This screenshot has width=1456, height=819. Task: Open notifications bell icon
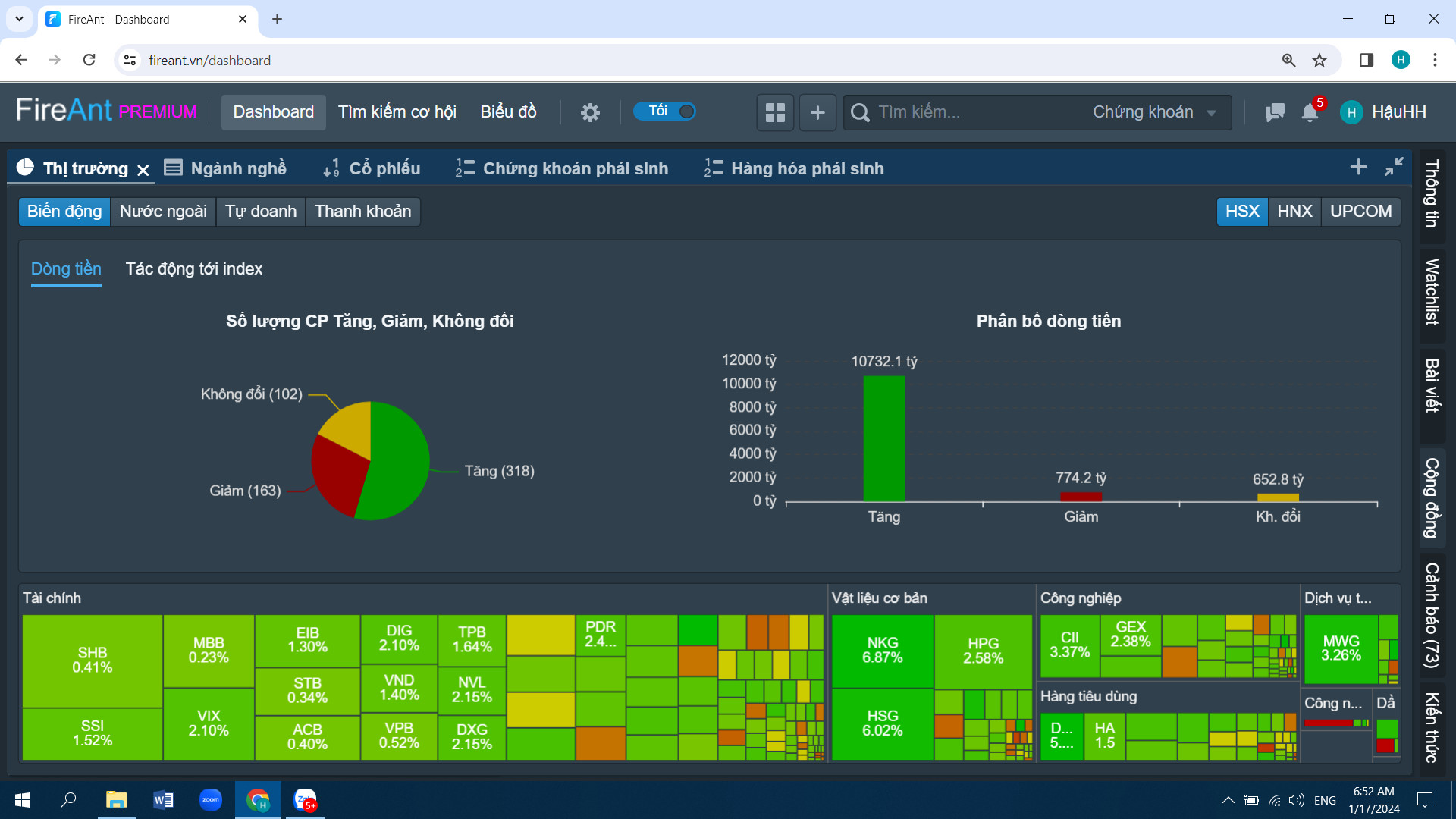[1310, 112]
